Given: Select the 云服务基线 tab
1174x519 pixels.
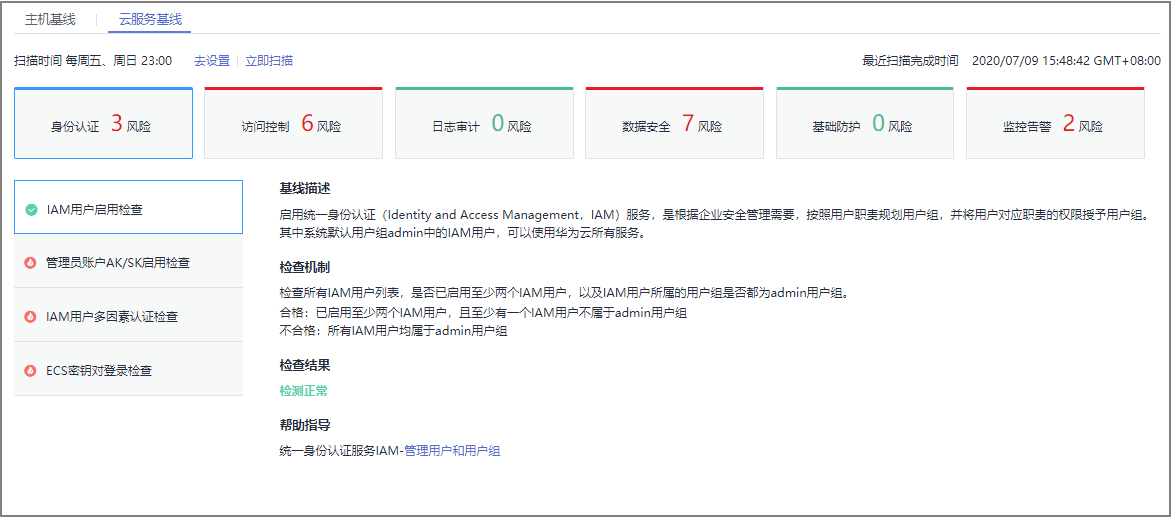Looking at the screenshot, I should coord(150,19).
